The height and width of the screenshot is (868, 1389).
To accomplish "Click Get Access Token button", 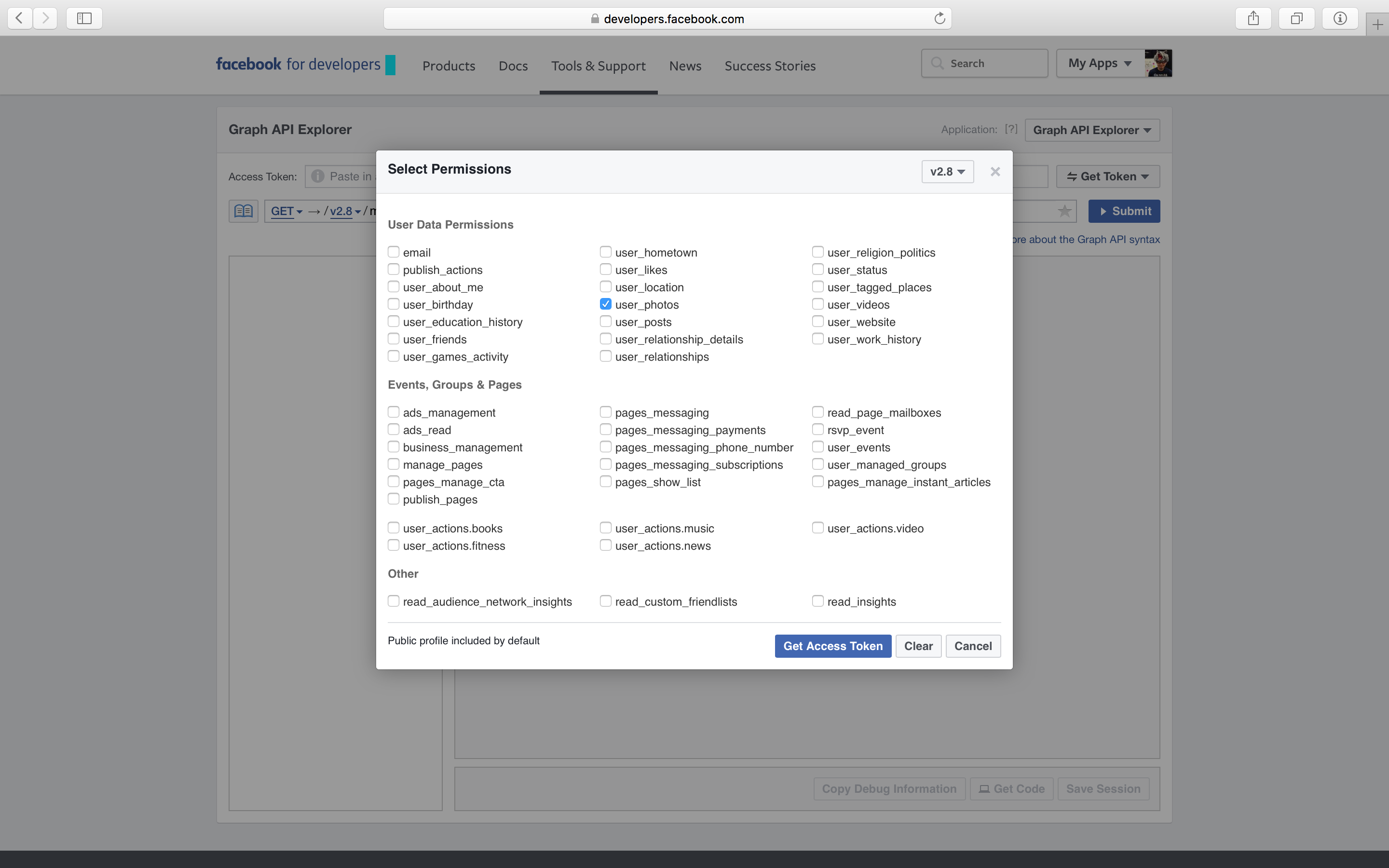I will tap(833, 646).
